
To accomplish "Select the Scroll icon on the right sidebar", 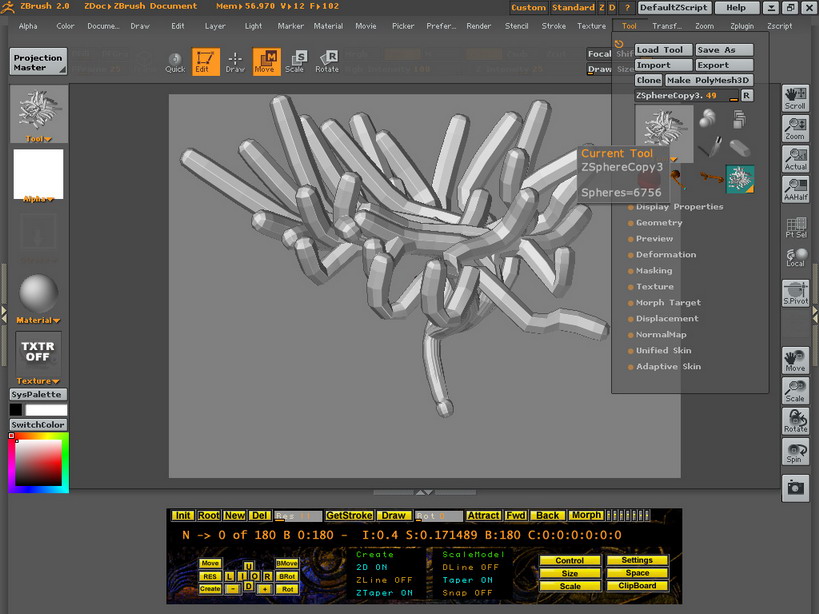I will (x=795, y=97).
